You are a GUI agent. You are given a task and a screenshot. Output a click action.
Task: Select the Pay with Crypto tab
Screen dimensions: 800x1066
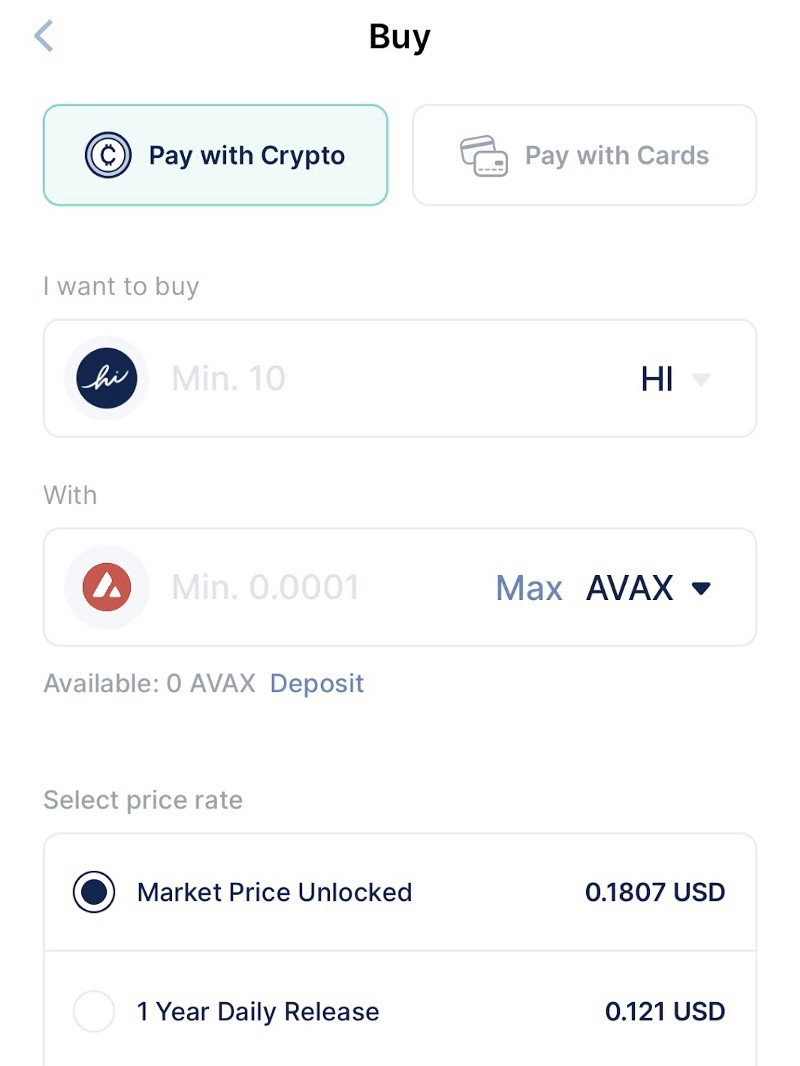215,155
